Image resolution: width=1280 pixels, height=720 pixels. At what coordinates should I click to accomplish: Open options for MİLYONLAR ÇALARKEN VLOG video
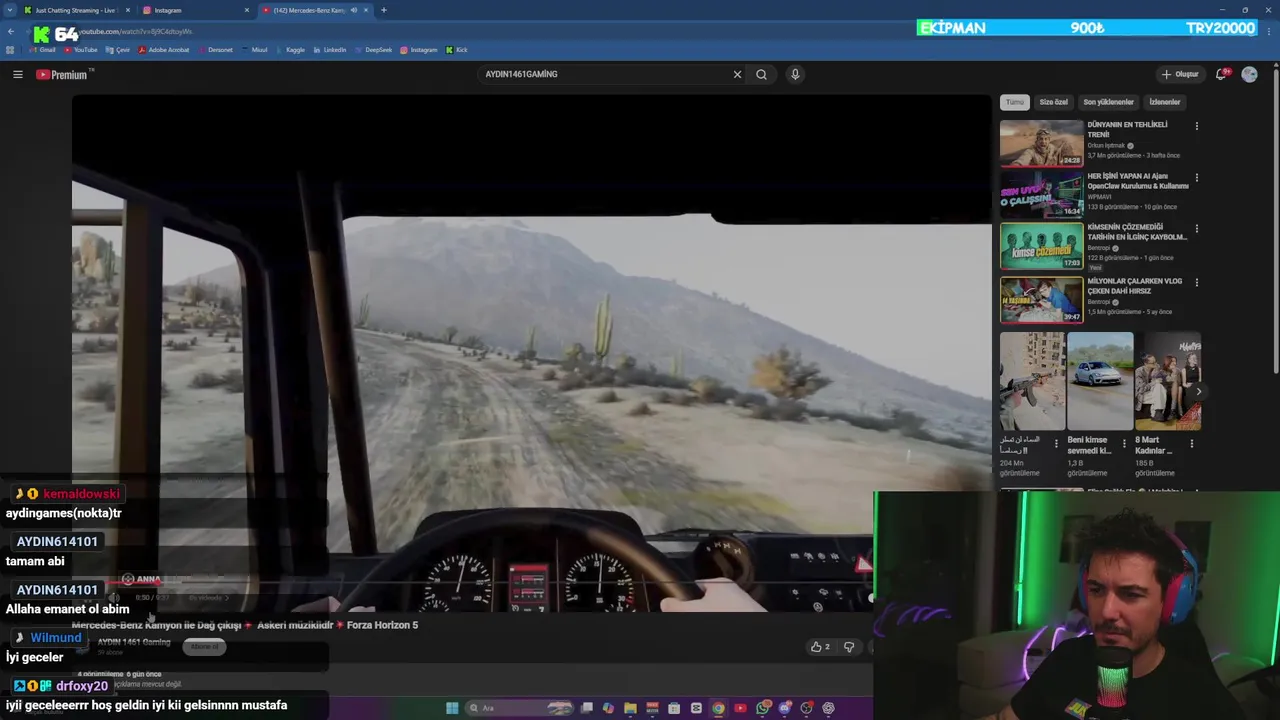pos(1196,282)
